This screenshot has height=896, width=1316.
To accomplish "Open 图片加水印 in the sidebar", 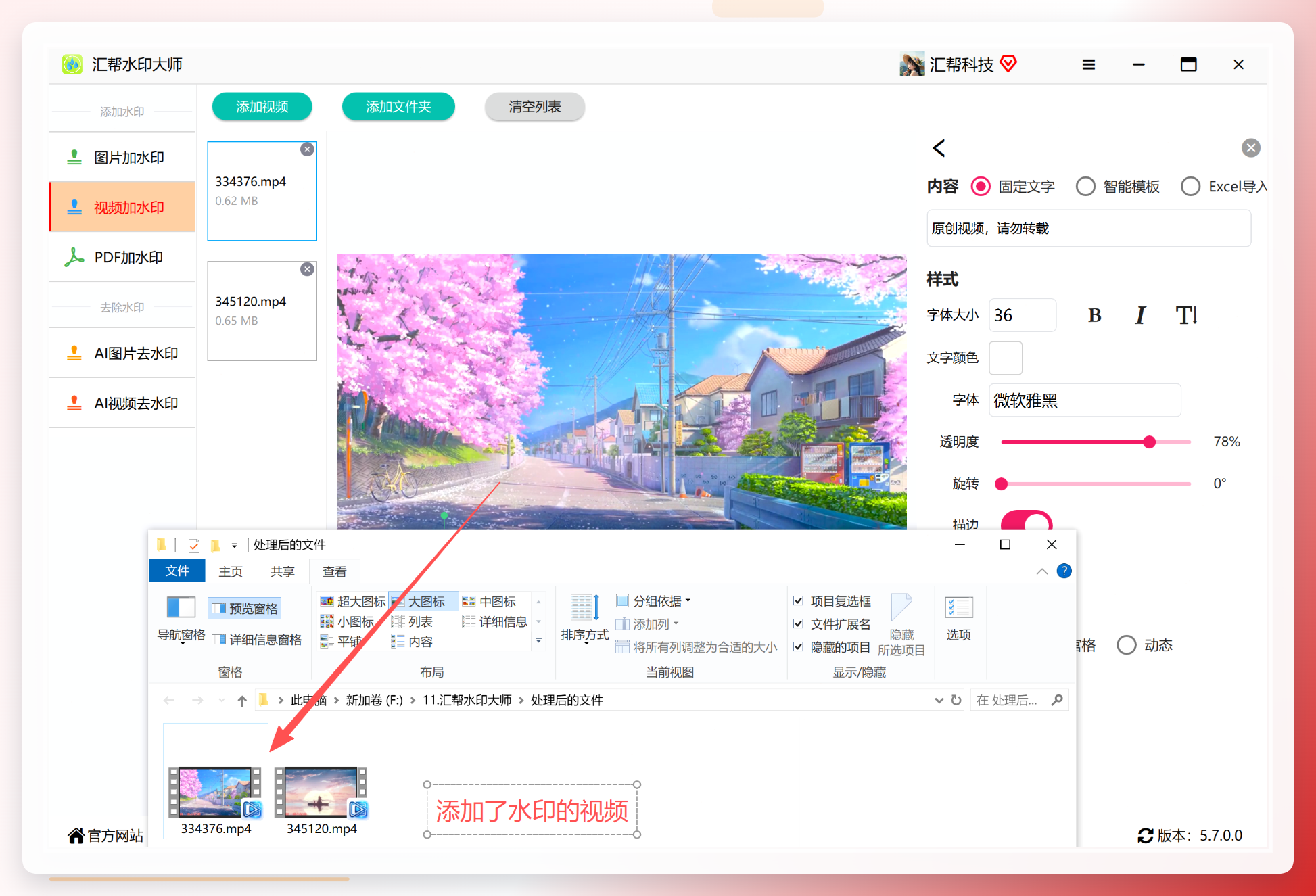I will [x=122, y=158].
